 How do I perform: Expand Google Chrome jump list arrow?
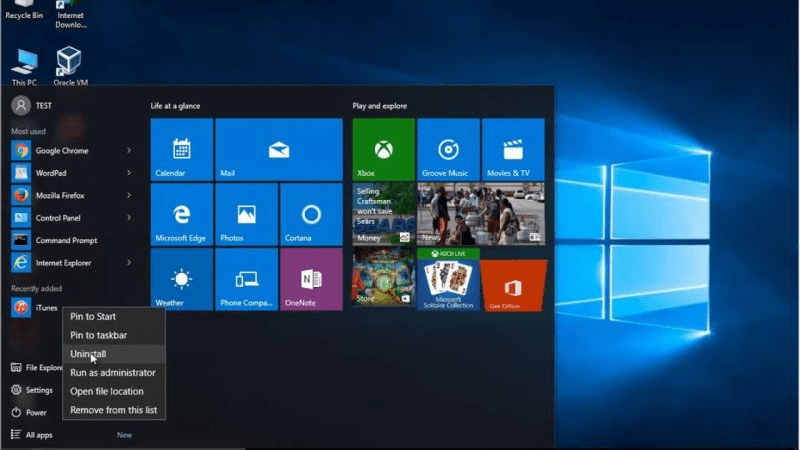coord(129,151)
